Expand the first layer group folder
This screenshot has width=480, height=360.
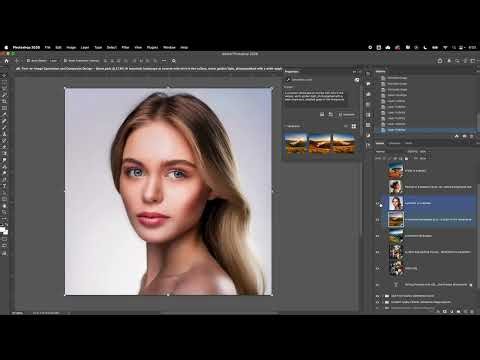click(x=382, y=296)
